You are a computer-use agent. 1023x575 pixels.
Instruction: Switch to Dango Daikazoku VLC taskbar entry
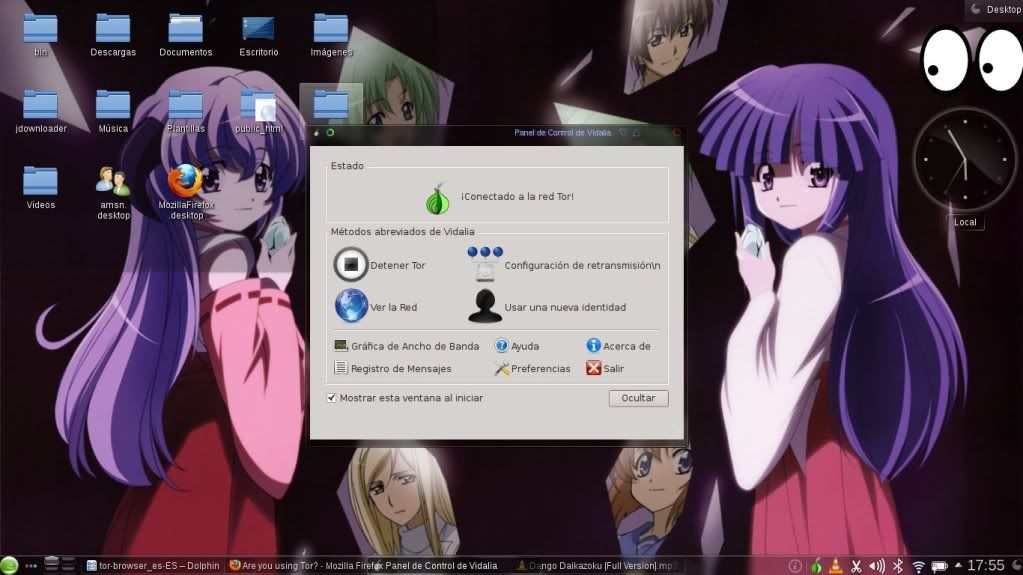598,566
